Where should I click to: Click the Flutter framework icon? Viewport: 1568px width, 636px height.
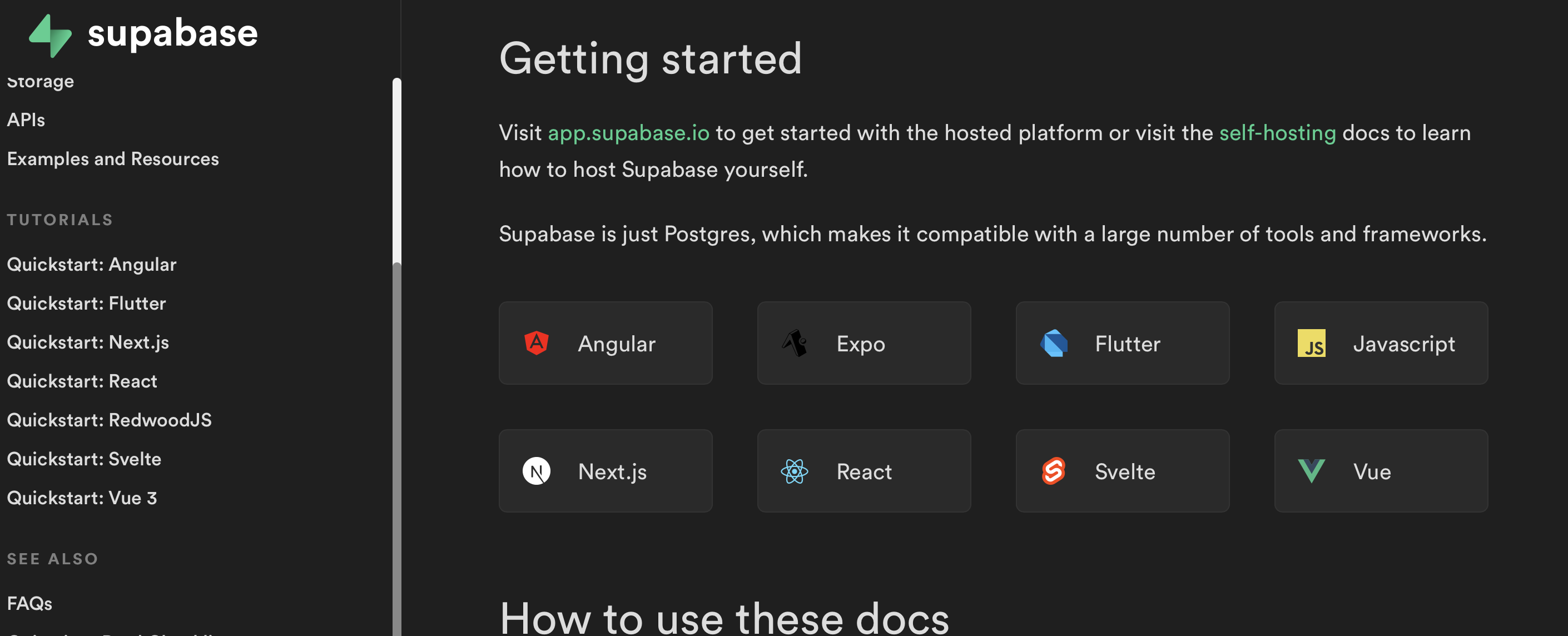coord(1054,342)
